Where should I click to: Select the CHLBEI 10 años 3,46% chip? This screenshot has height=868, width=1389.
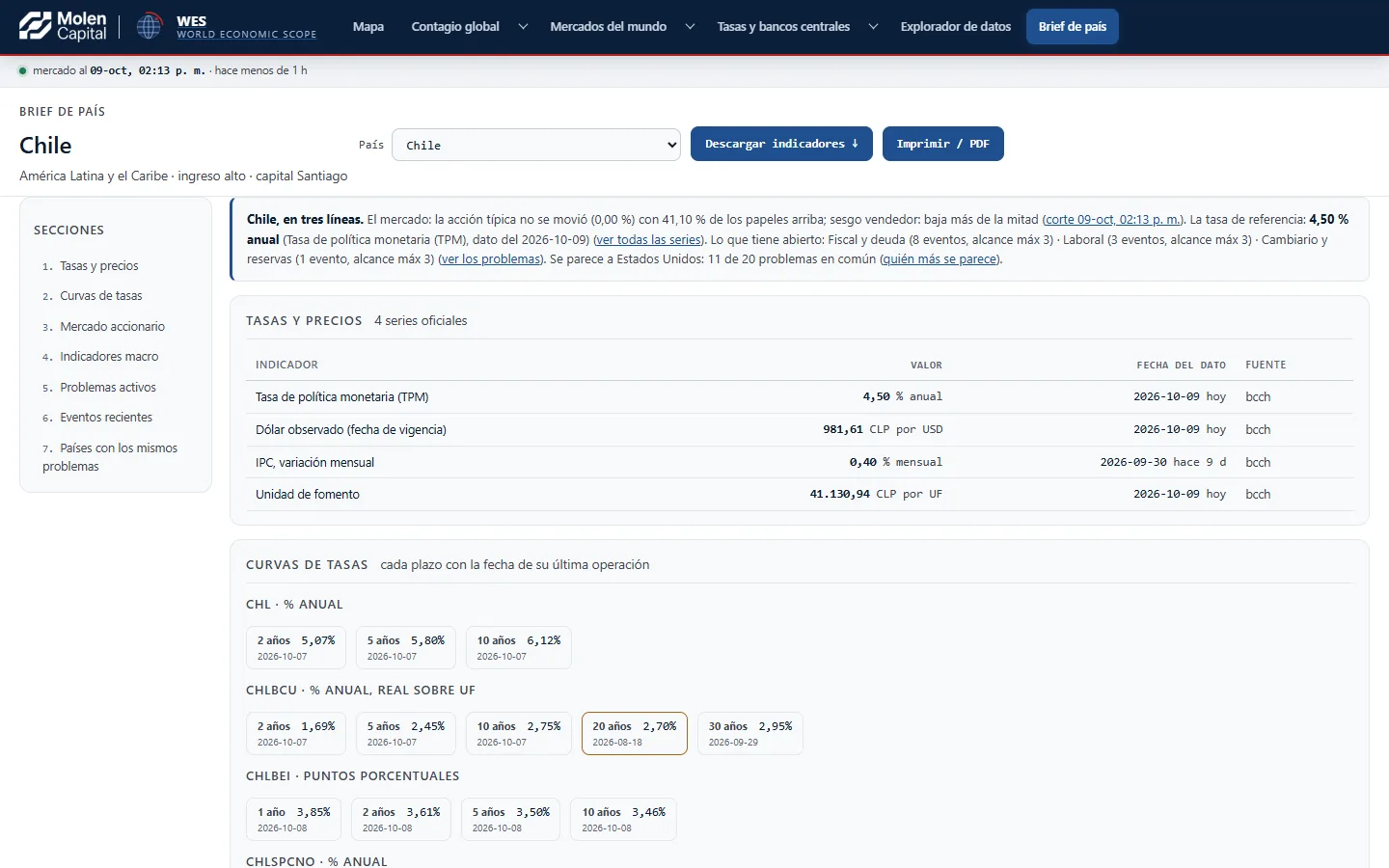pos(623,819)
